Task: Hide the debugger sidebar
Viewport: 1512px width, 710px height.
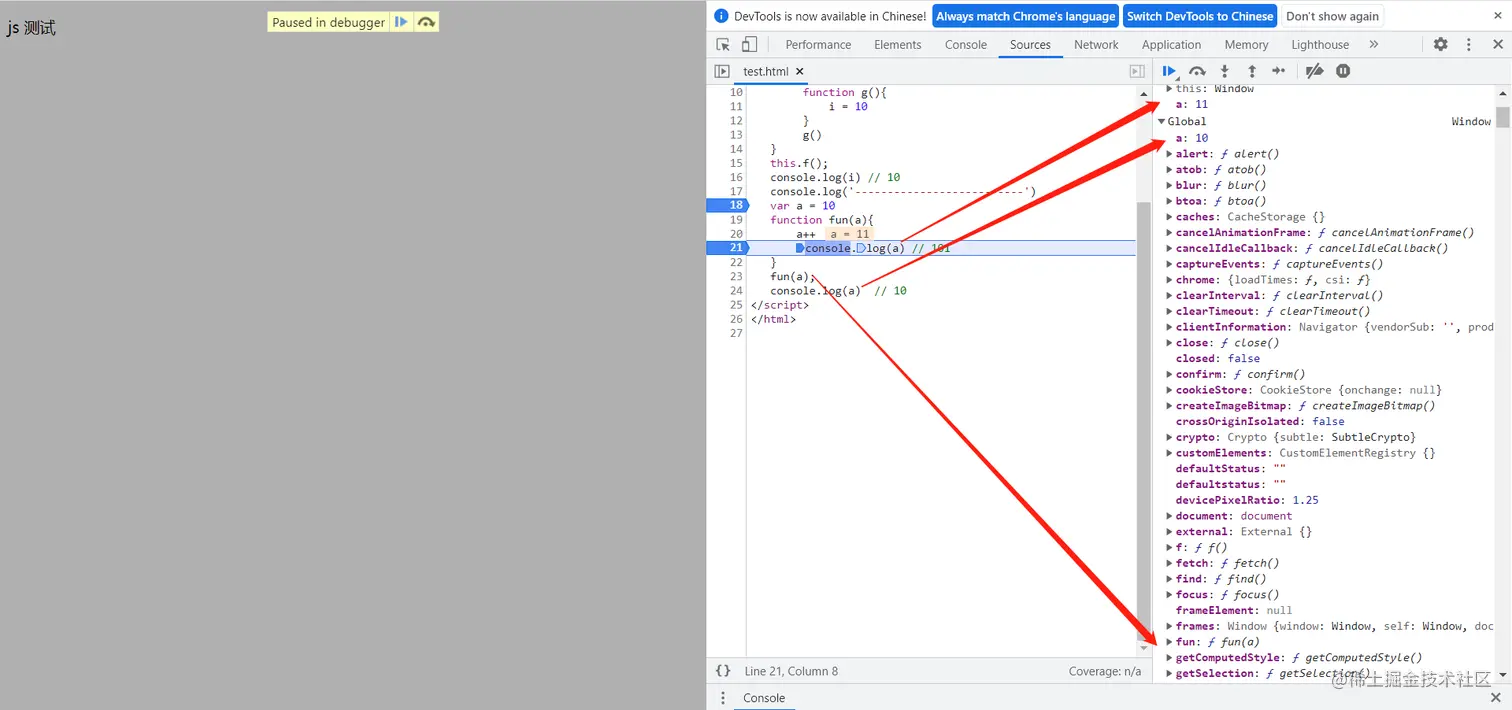Action: [x=1137, y=71]
